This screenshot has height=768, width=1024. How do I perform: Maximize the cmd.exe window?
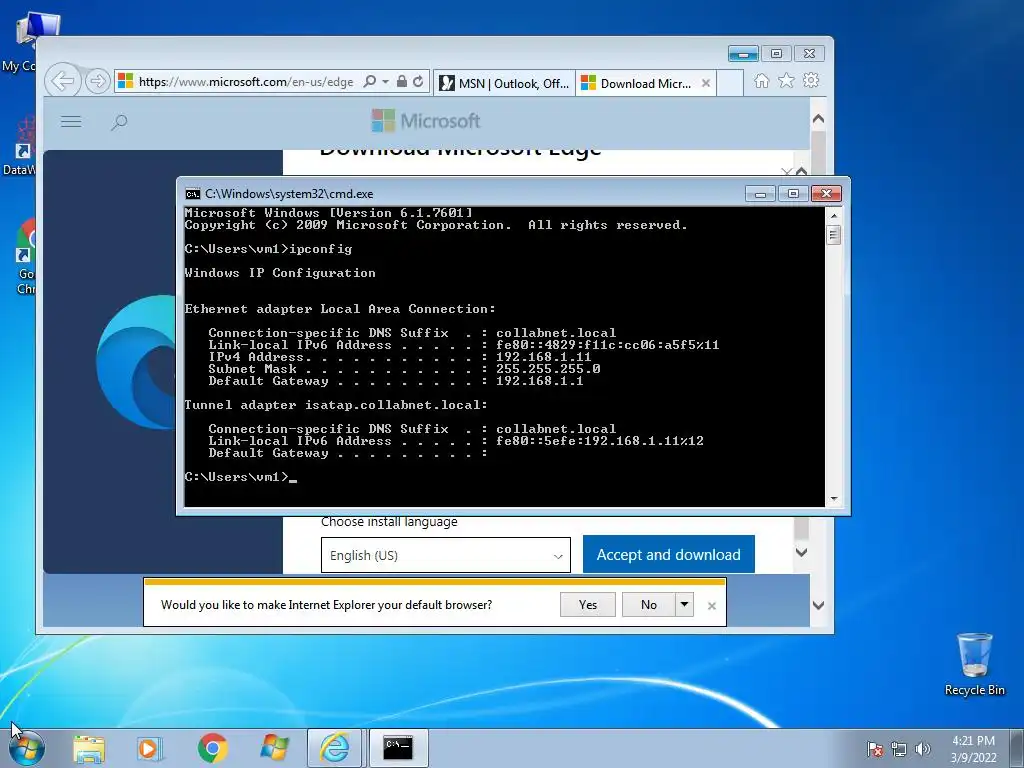pyautogui.click(x=793, y=193)
